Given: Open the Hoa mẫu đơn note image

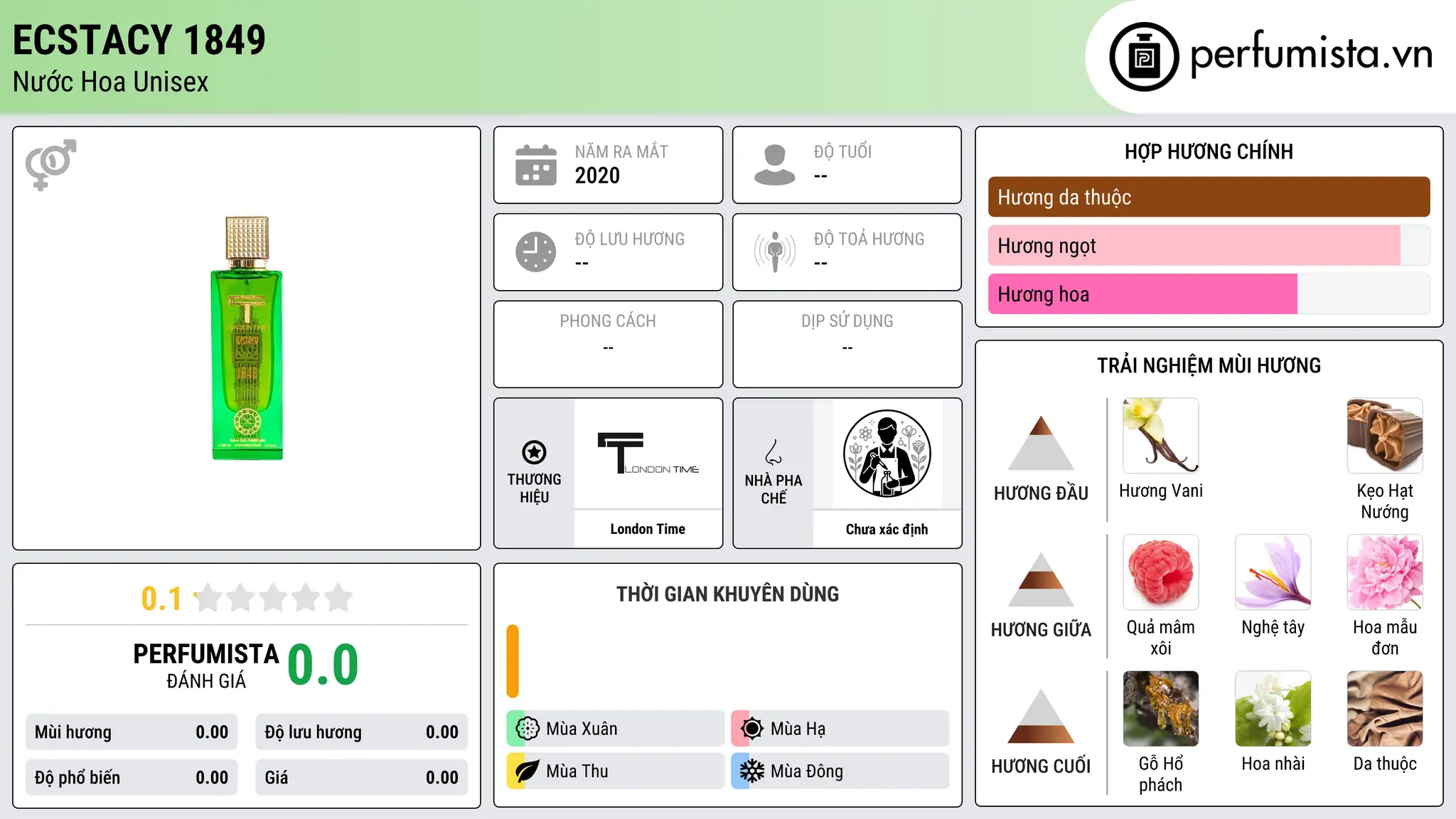Looking at the screenshot, I should [1385, 572].
